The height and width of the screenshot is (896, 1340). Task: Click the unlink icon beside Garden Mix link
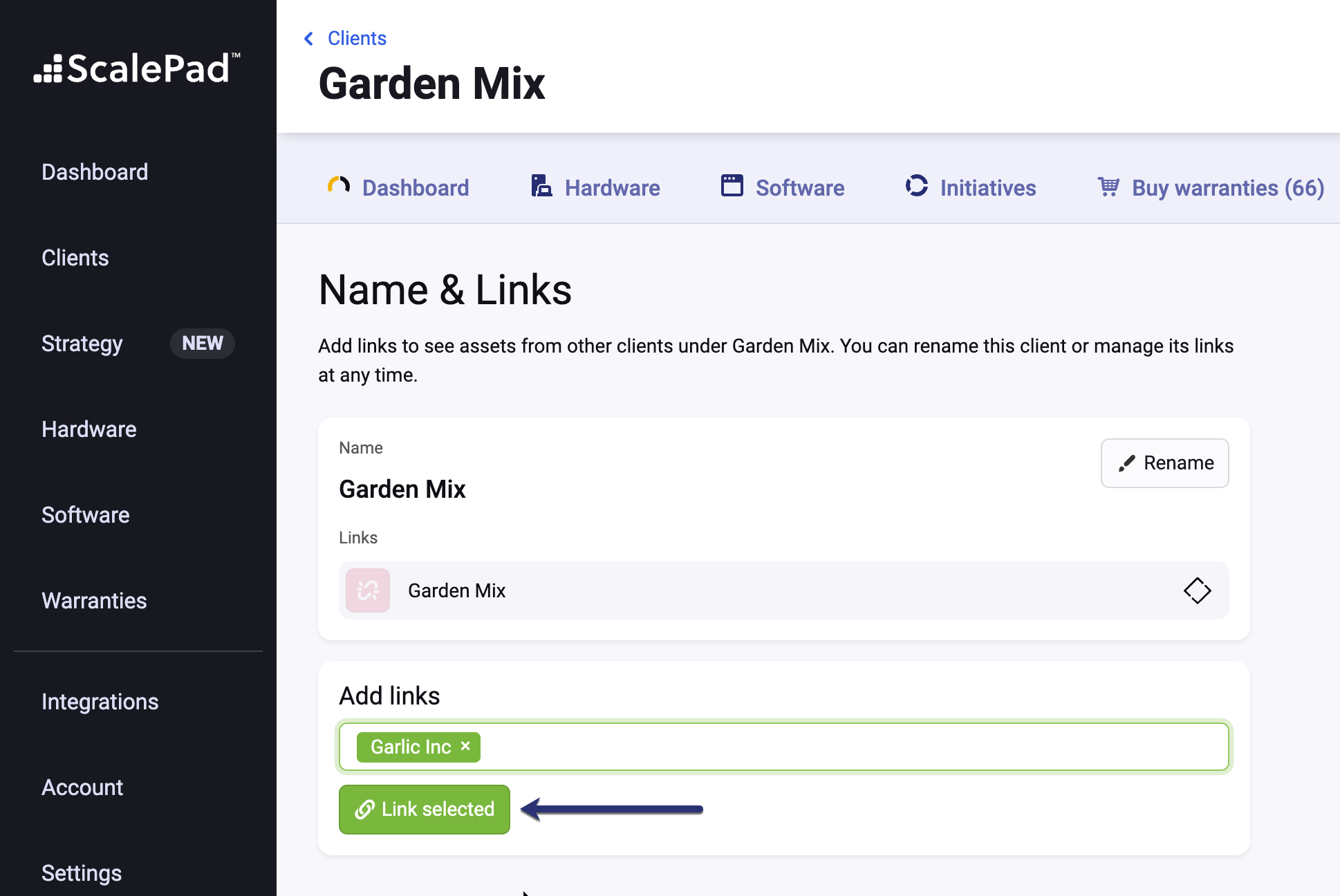[x=368, y=590]
